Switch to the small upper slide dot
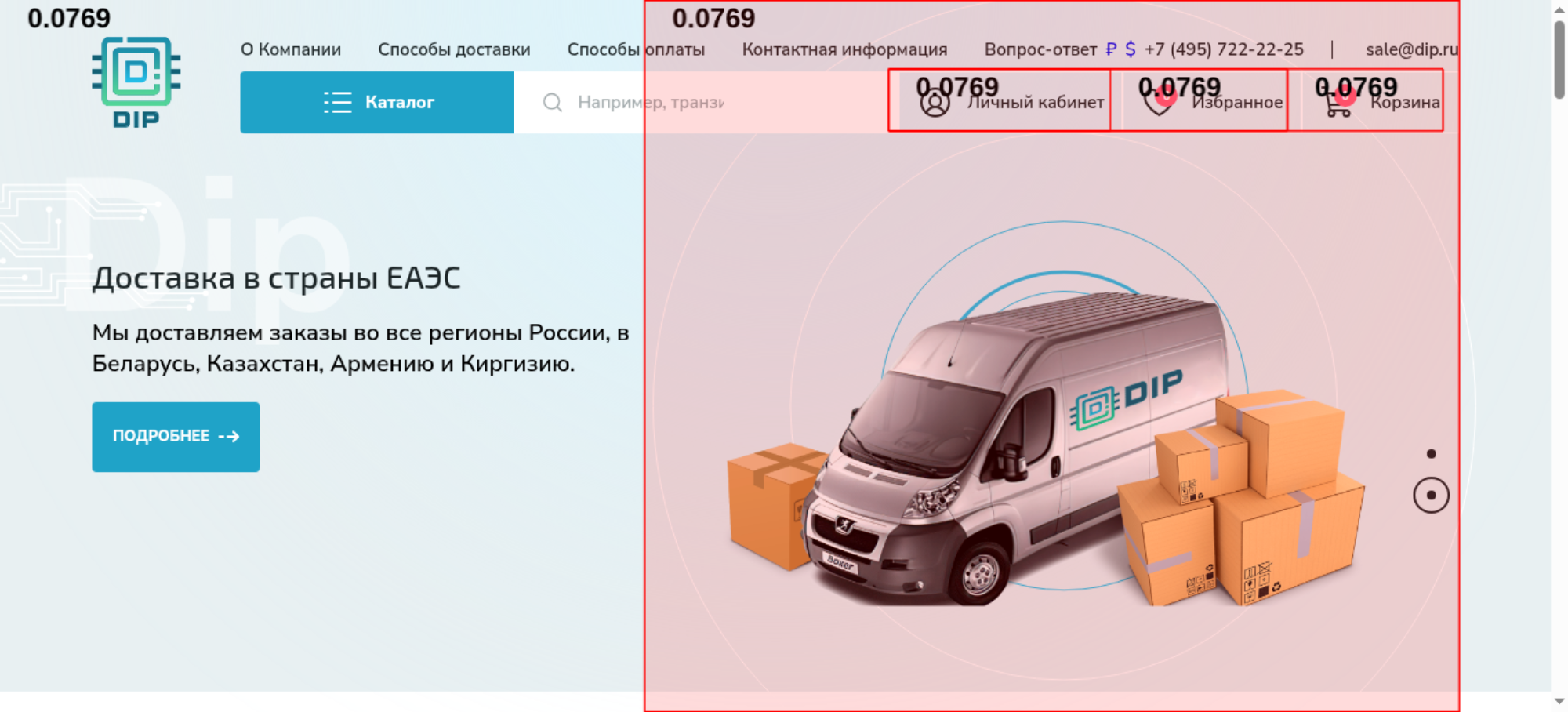Screen dimensions: 1568x712 [1431, 454]
